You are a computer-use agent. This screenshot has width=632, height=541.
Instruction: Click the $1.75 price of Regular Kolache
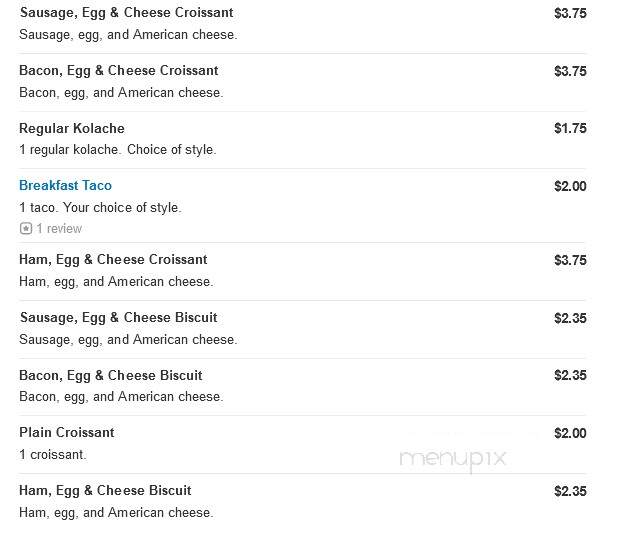point(570,128)
